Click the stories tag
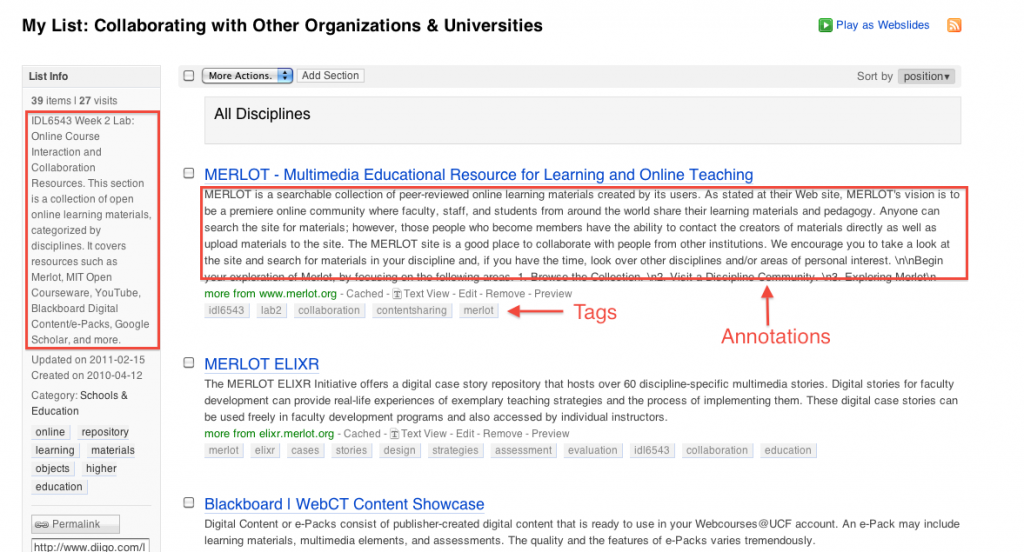 click(x=351, y=451)
